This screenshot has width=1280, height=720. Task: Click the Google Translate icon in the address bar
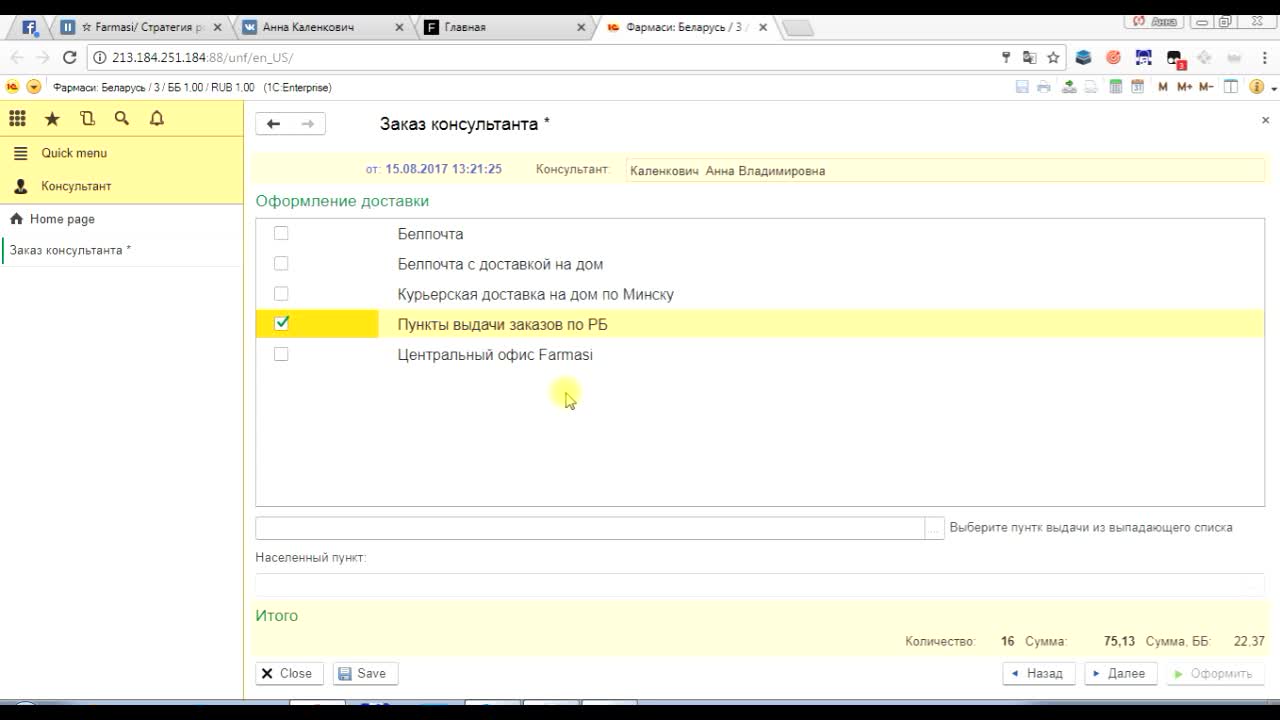pos(1029,58)
